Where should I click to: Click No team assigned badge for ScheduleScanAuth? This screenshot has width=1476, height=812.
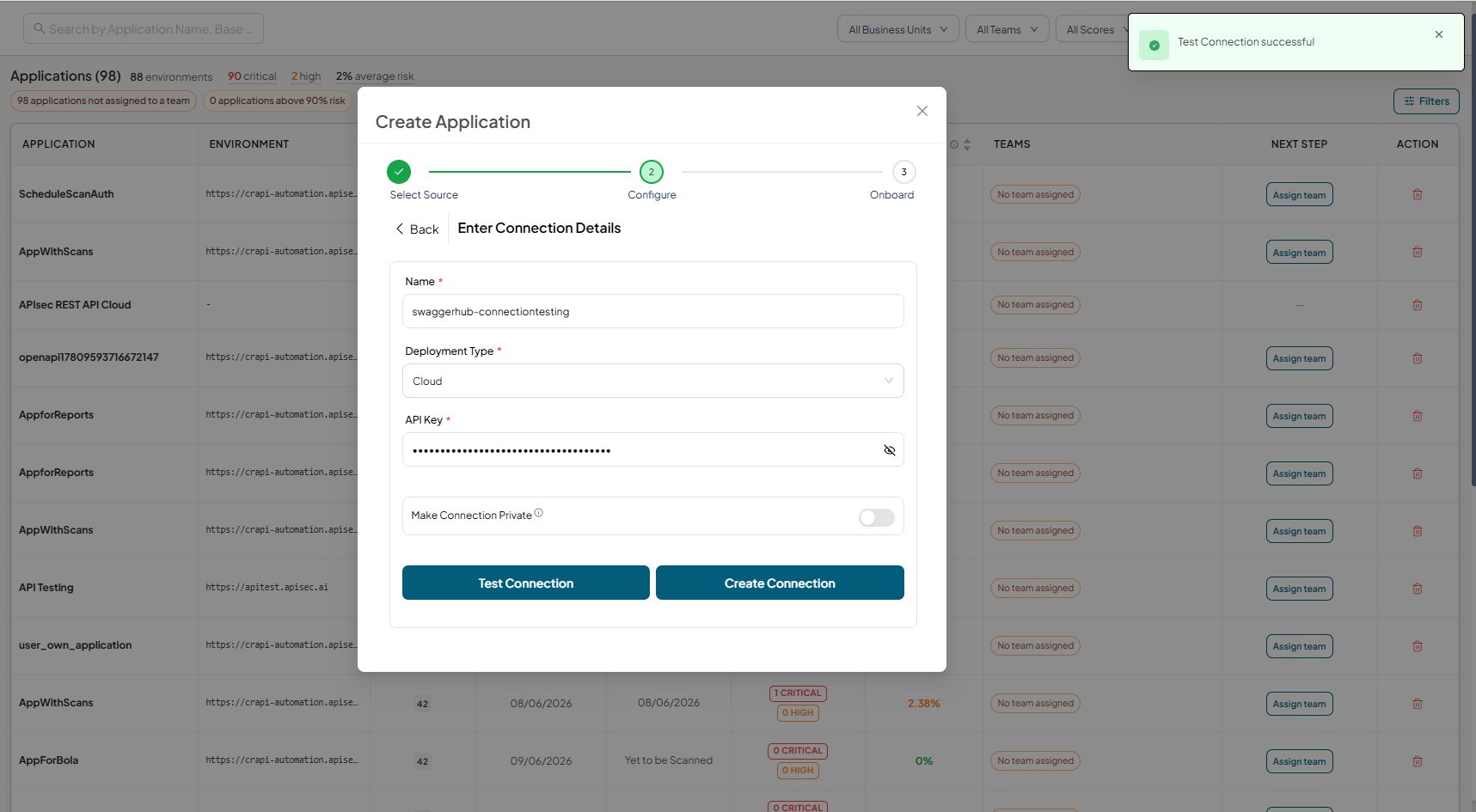click(1036, 194)
